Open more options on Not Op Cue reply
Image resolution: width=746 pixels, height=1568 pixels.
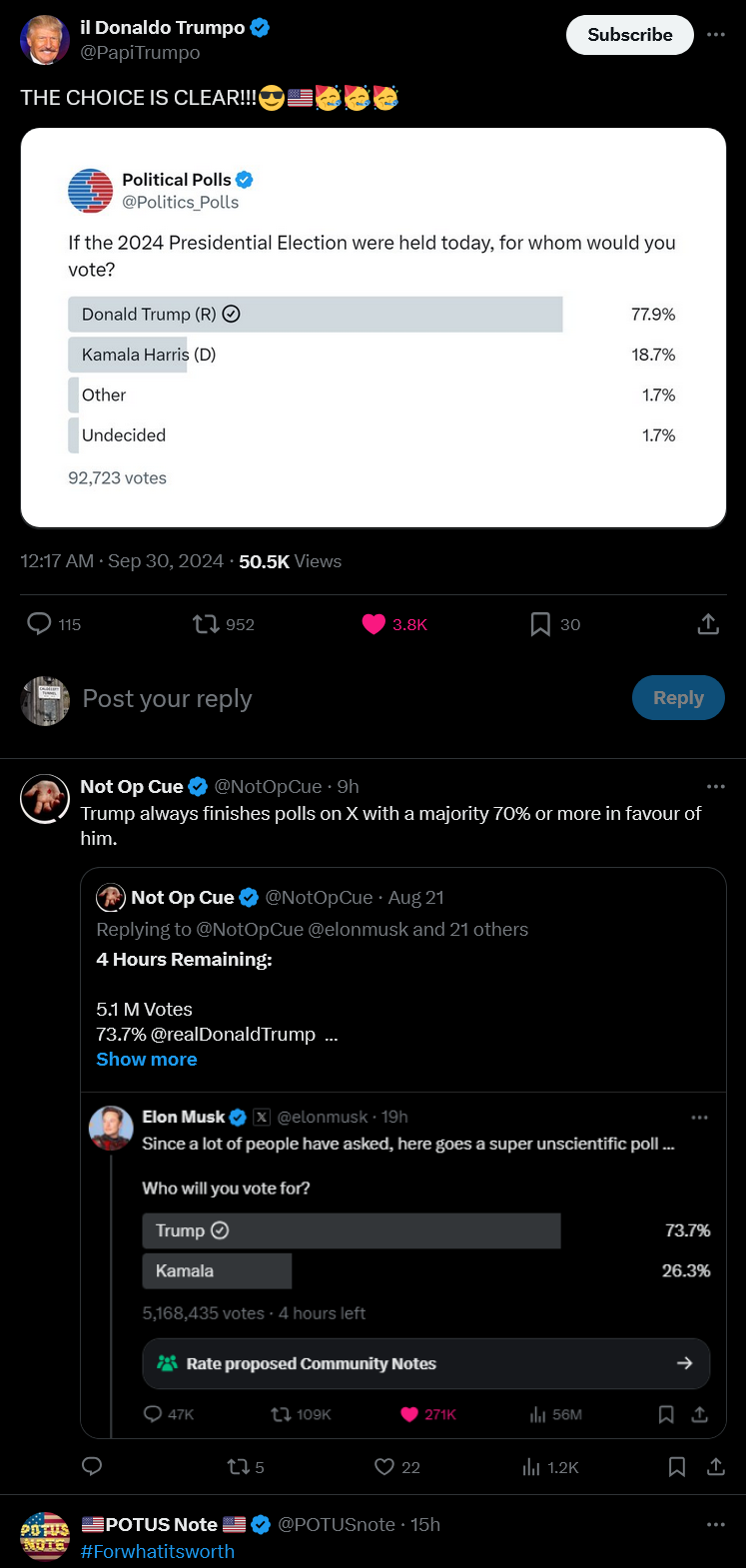click(x=716, y=786)
